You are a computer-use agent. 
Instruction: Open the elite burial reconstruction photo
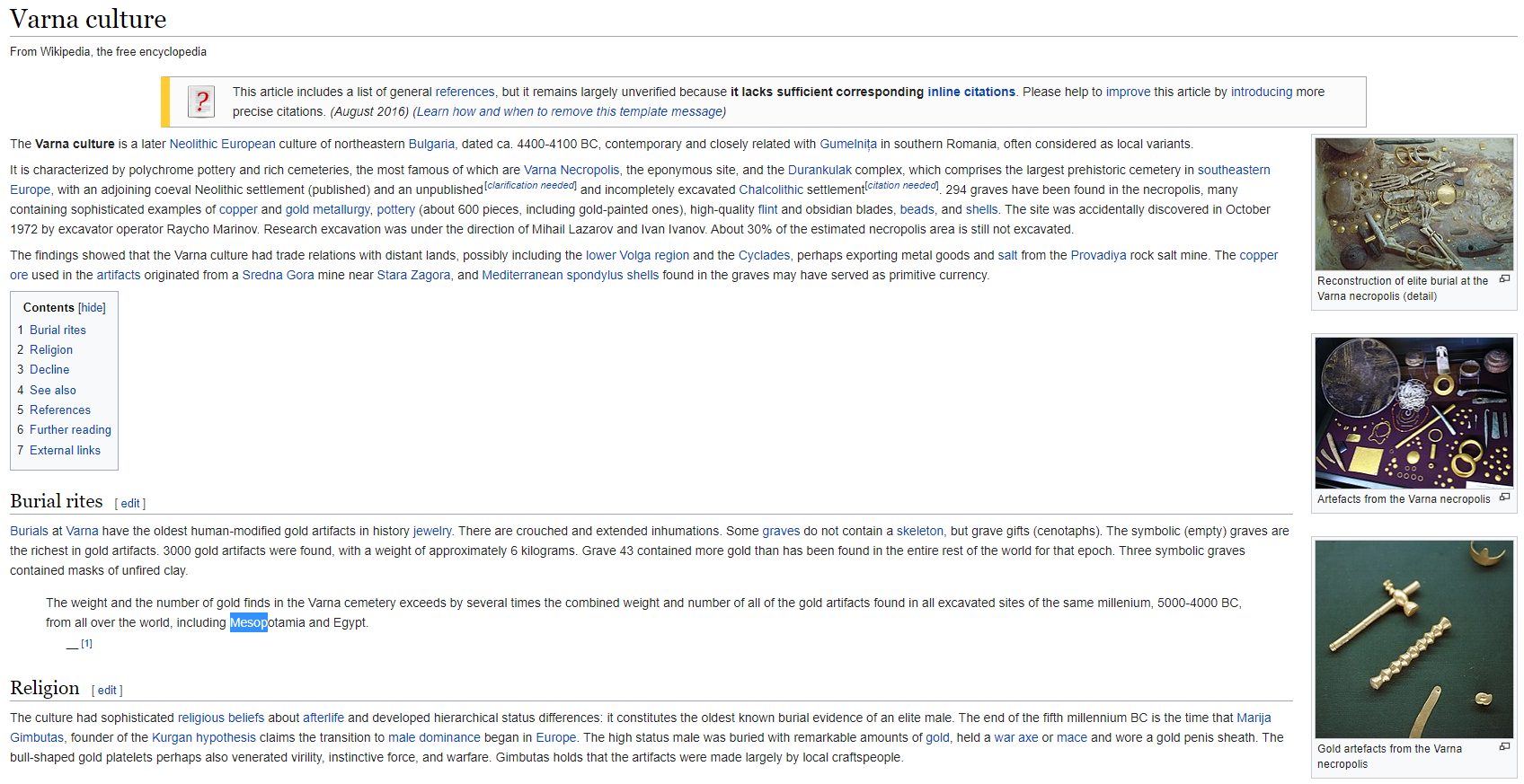(1414, 204)
